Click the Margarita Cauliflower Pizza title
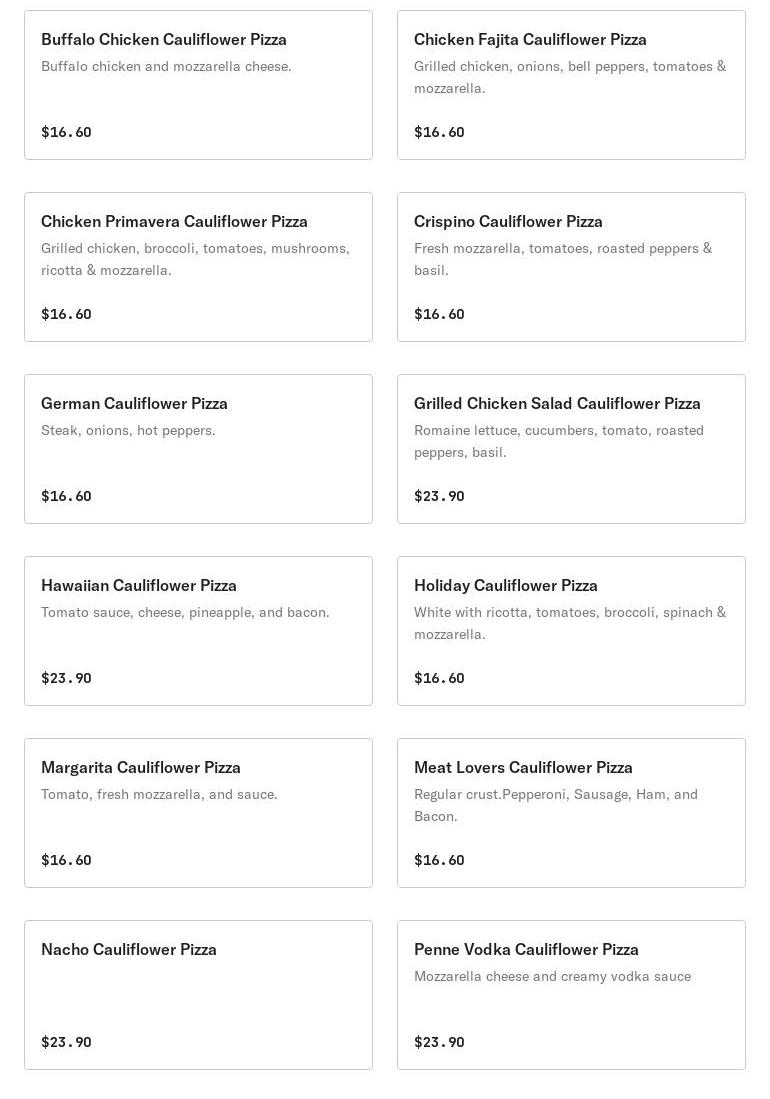This screenshot has height=1099, width=770. click(x=141, y=767)
